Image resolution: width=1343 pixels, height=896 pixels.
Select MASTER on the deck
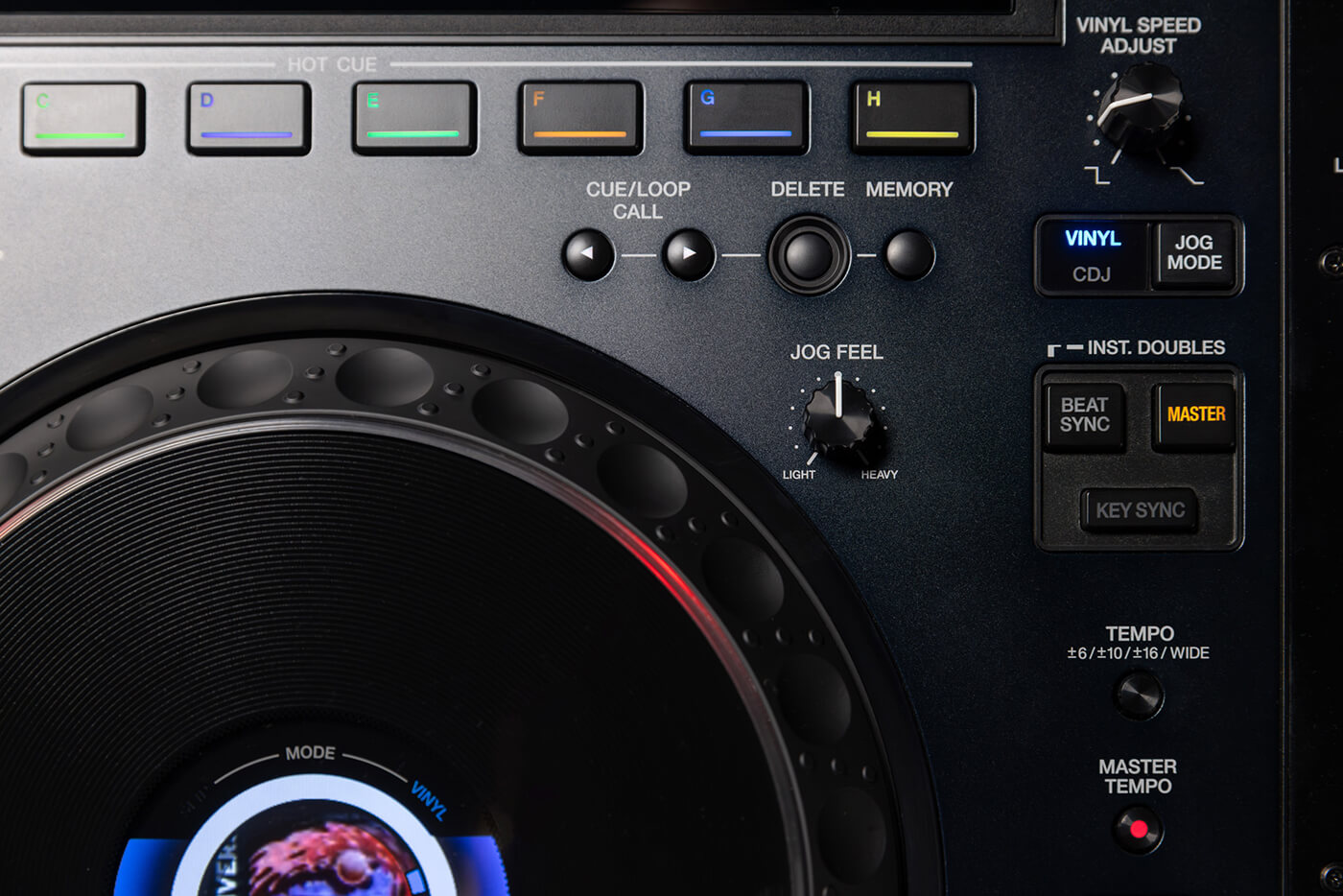(x=1192, y=415)
